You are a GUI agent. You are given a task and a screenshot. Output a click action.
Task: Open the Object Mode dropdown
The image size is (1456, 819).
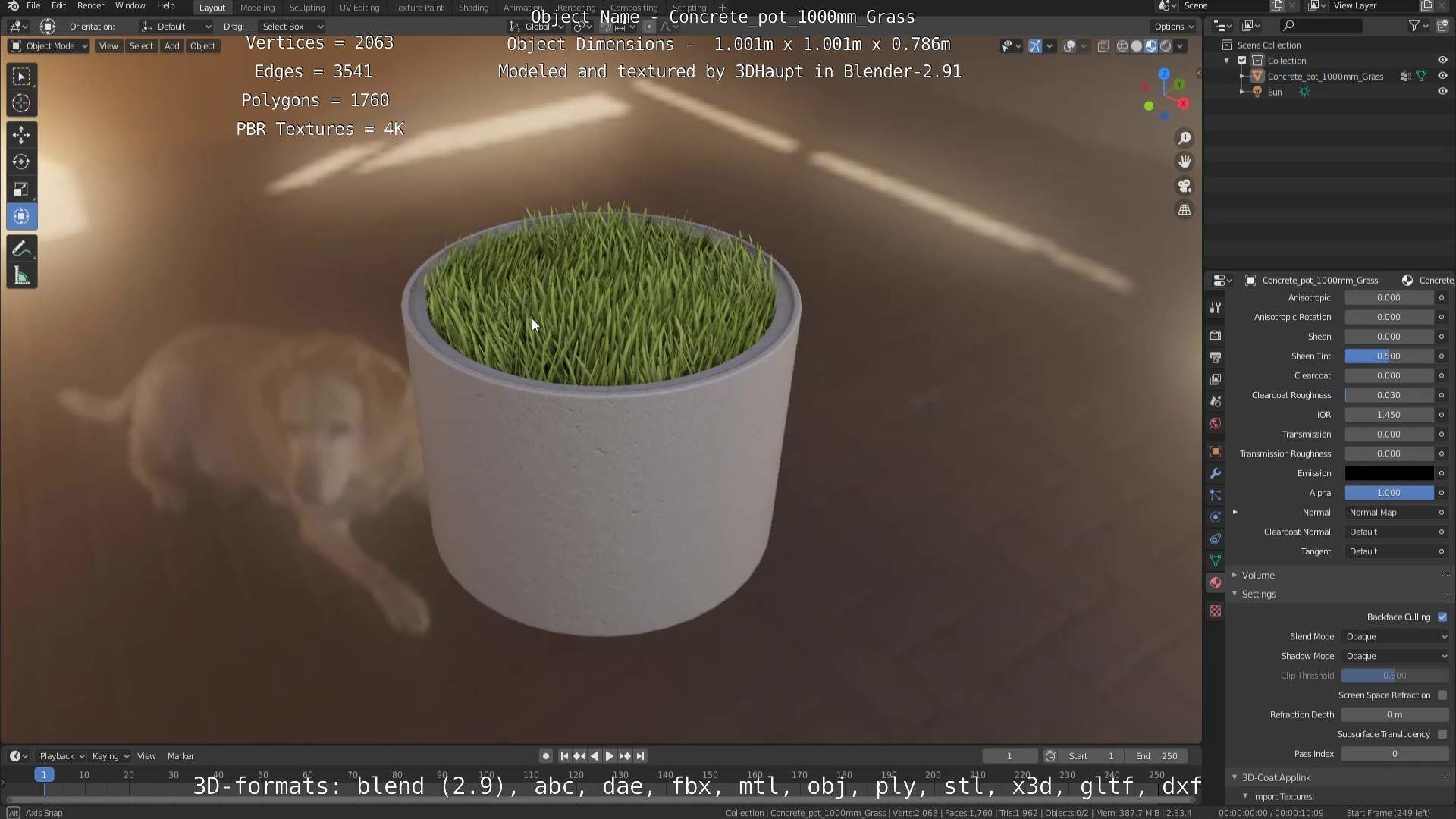click(x=49, y=46)
